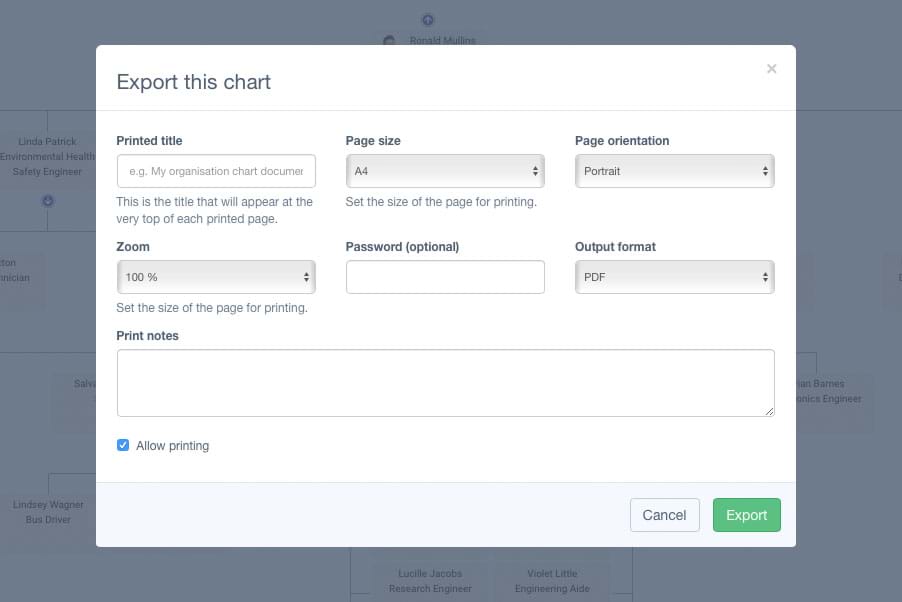Screen dimensions: 902x602
Task: Focus the Password (optional) field
Action: (445, 277)
